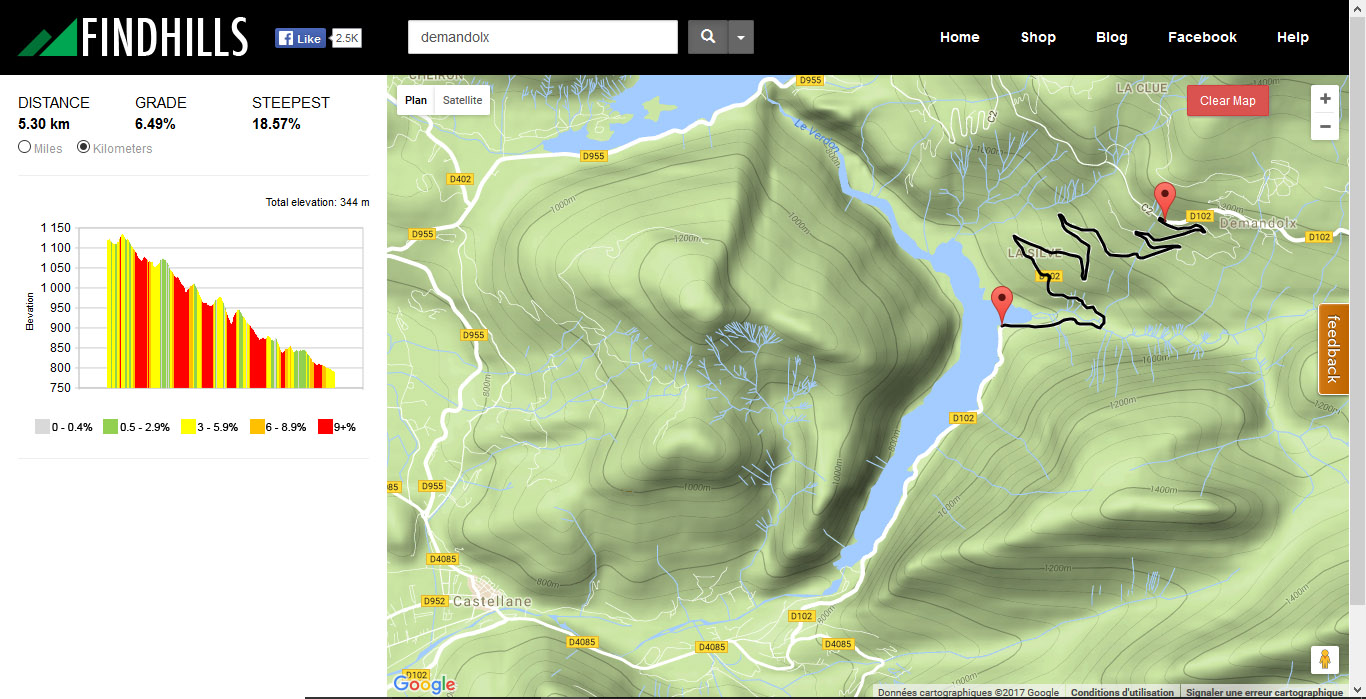
Task: Click the yellow 3 - 5.9% legend swatch
Action: [x=188, y=427]
